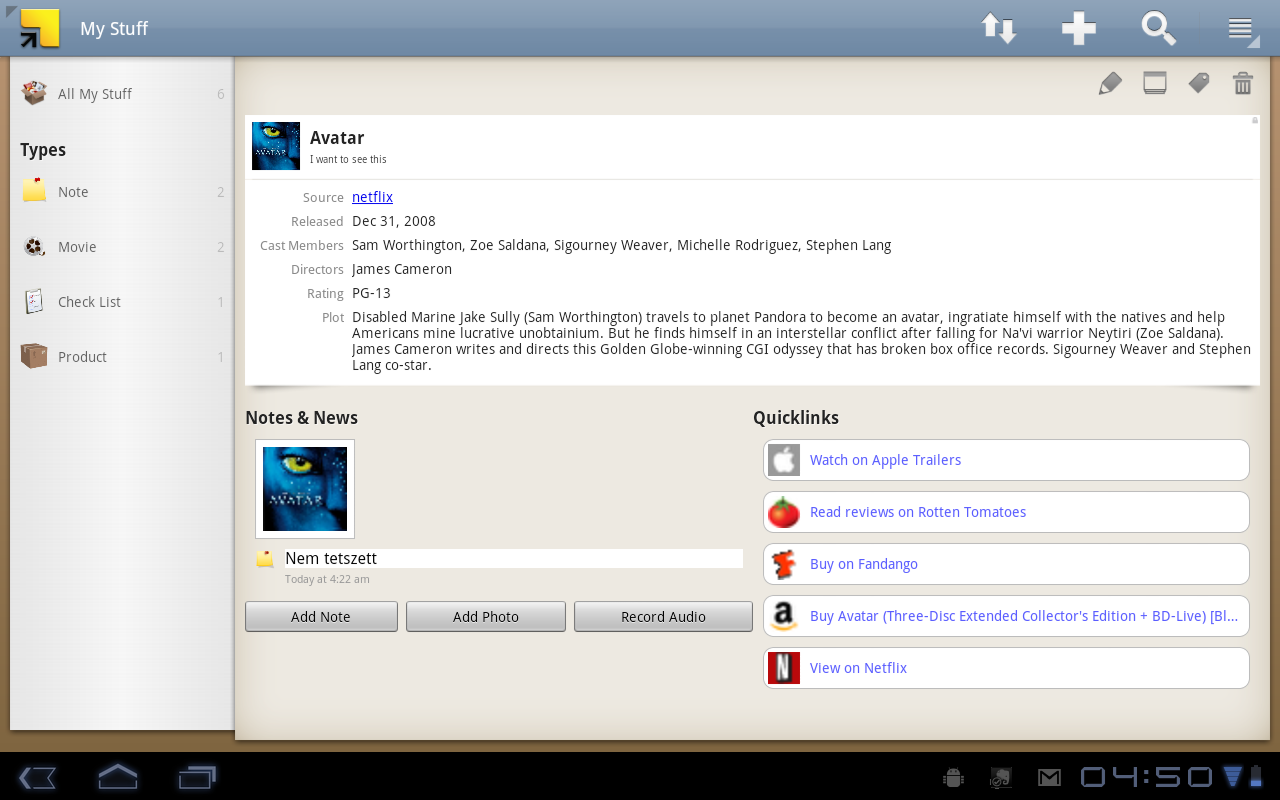The width and height of the screenshot is (1280, 800).
Task: Tap the Avatar poster thumbnail in header
Action: (x=276, y=146)
